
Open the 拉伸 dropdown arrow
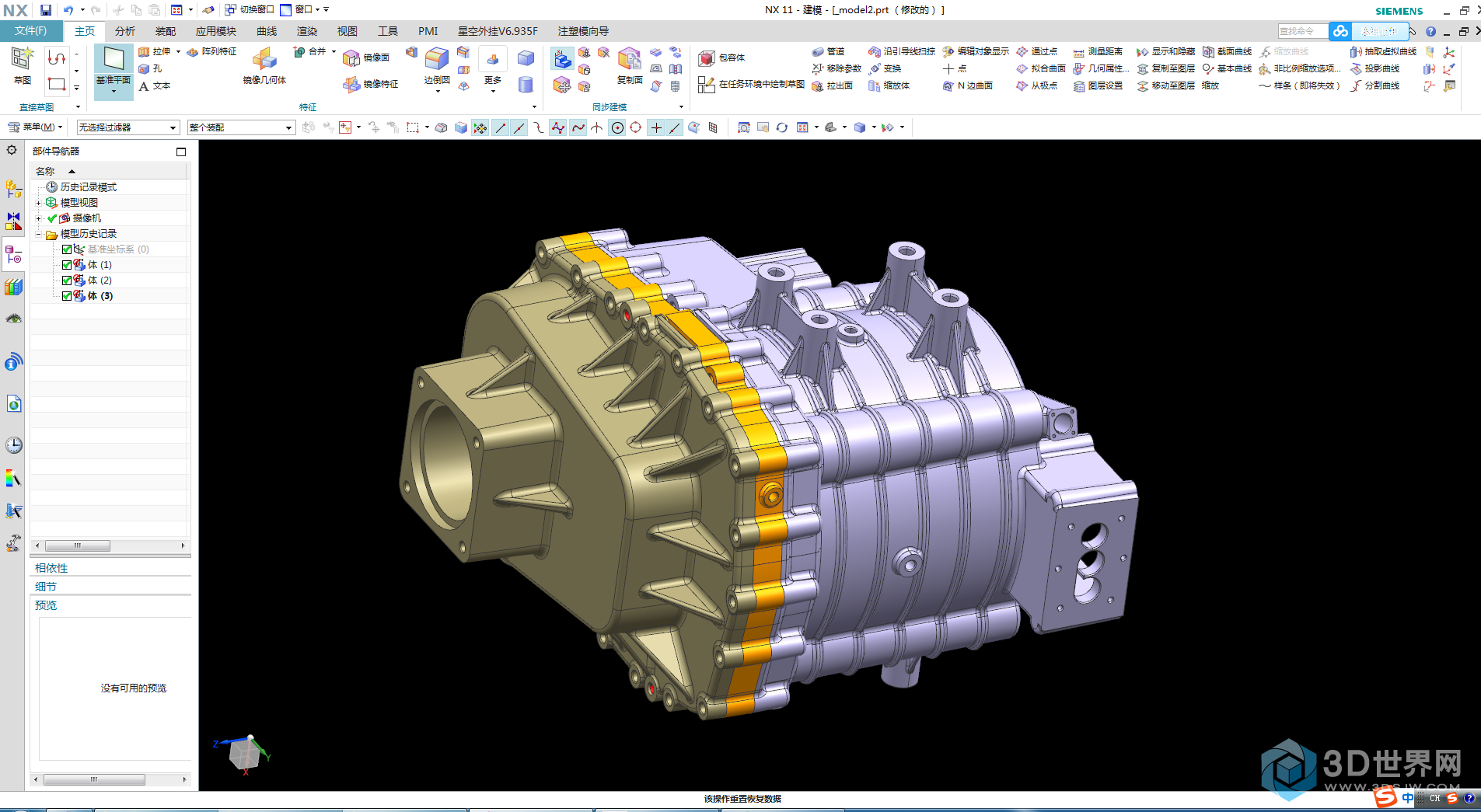point(178,51)
